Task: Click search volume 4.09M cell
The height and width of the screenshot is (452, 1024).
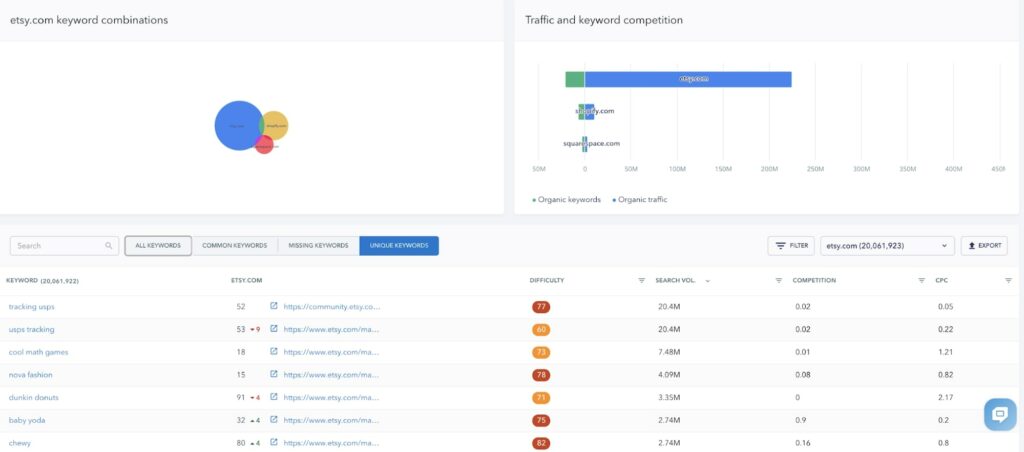Action: coord(669,375)
